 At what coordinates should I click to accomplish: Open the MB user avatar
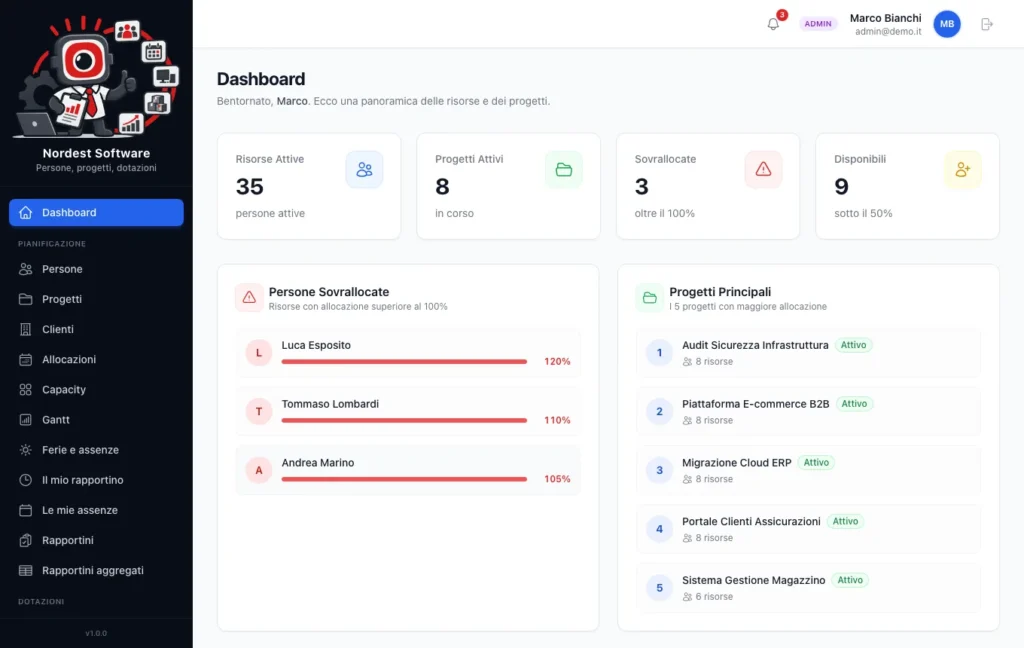[947, 24]
